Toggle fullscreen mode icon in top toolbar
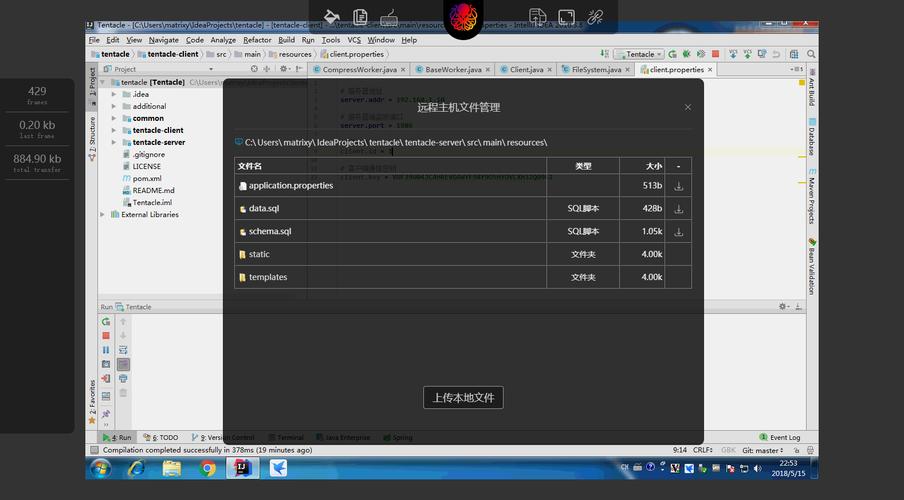Viewport: 904px width, 500px height. pos(566,17)
